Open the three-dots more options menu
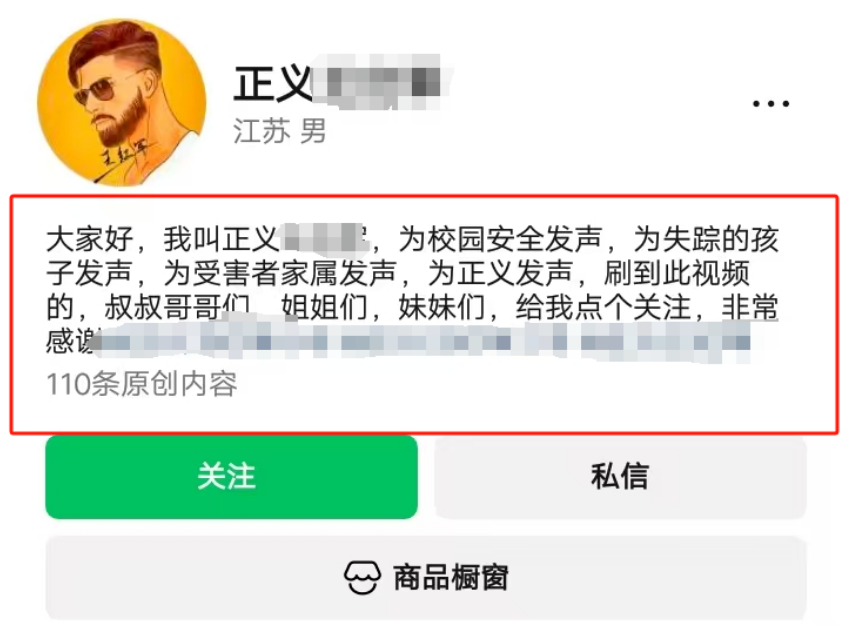The height and width of the screenshot is (625, 850). [x=771, y=104]
